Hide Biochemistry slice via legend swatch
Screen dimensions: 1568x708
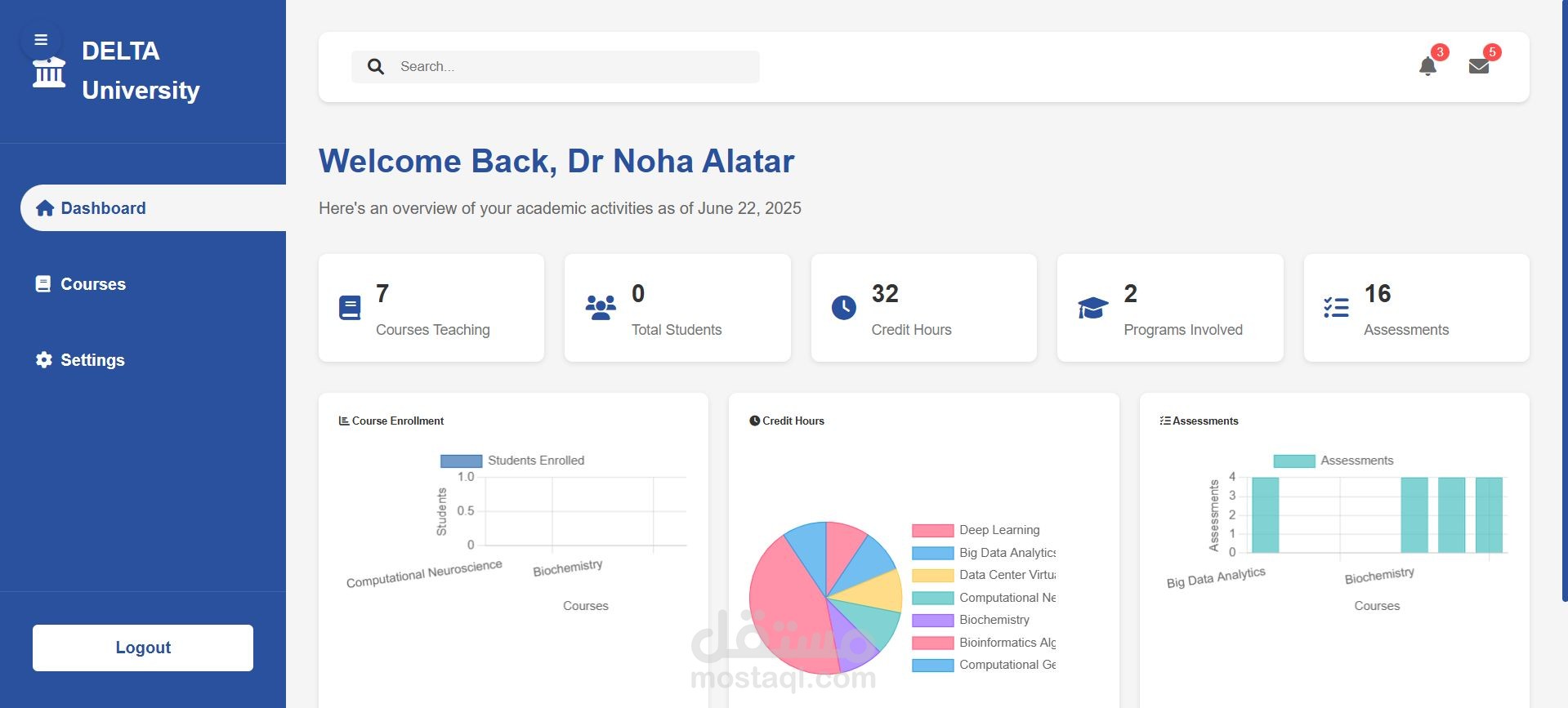pos(932,621)
